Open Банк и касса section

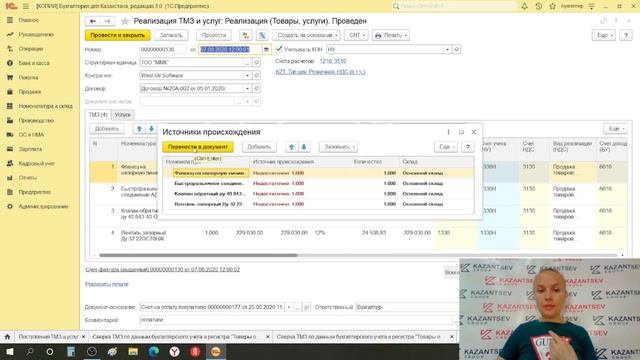34,63
